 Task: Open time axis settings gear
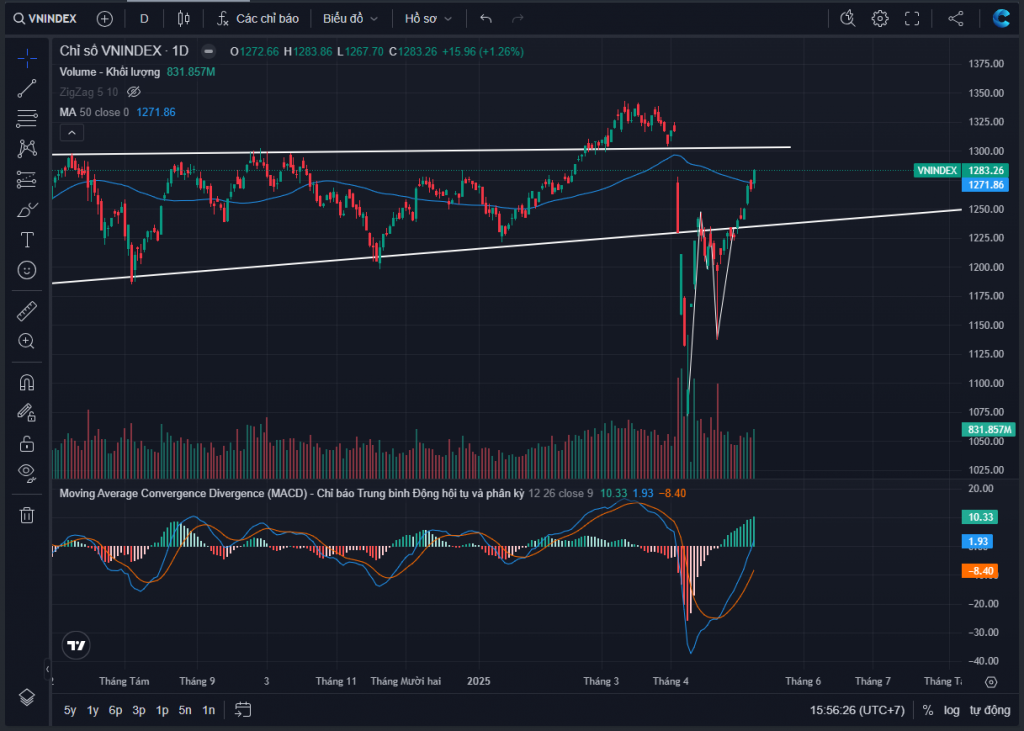991,682
